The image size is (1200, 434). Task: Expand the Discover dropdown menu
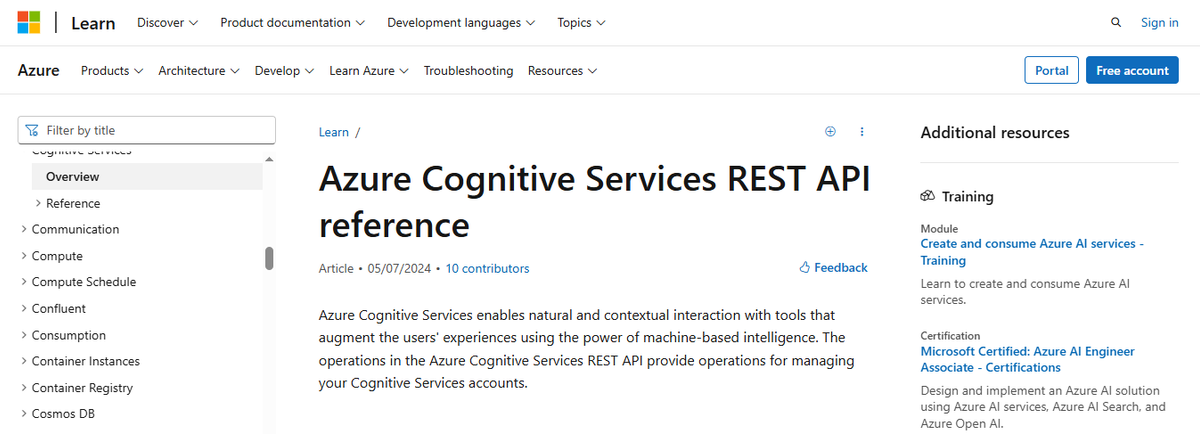click(x=167, y=22)
